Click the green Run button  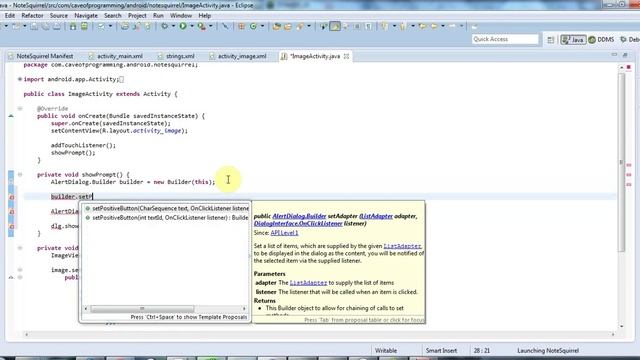[183, 27]
